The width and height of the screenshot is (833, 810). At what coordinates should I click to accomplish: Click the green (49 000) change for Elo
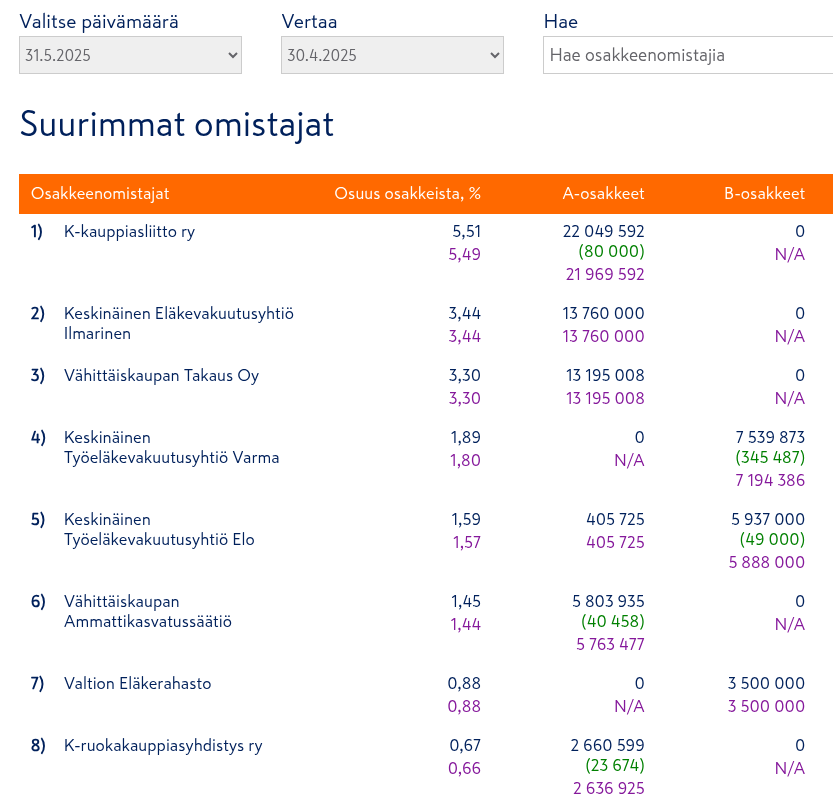(772, 540)
